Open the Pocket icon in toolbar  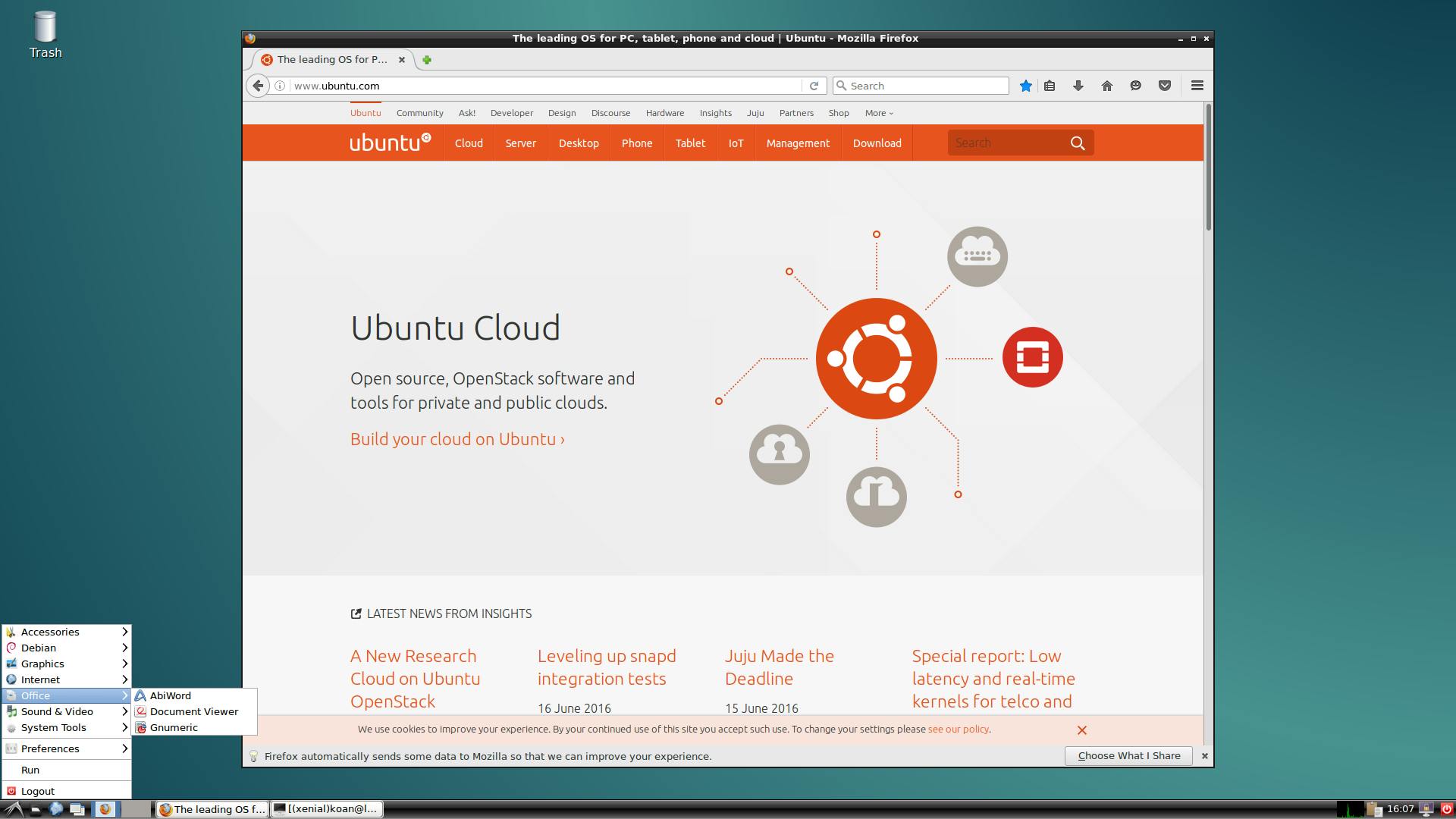coord(1165,86)
